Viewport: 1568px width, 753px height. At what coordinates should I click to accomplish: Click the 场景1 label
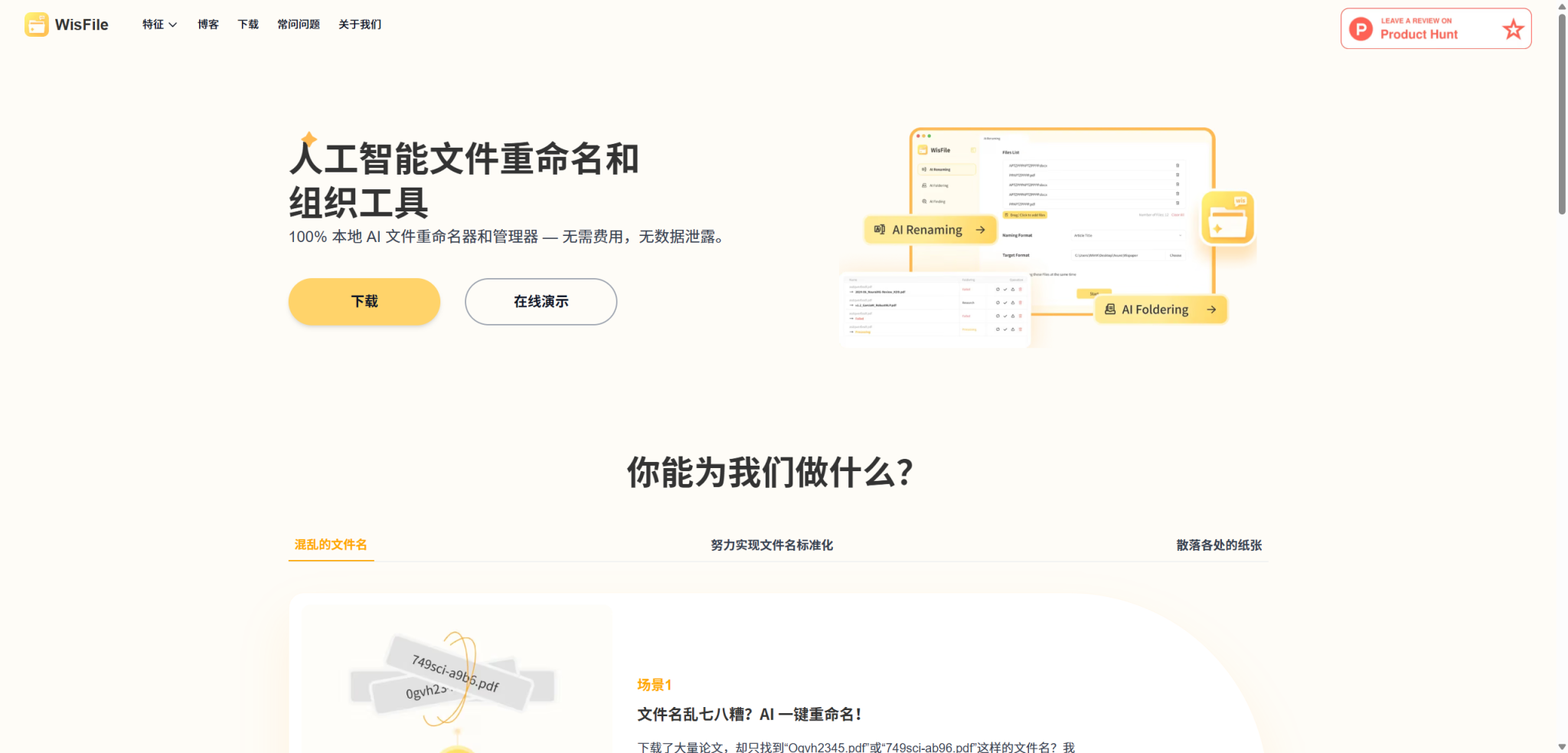click(654, 685)
